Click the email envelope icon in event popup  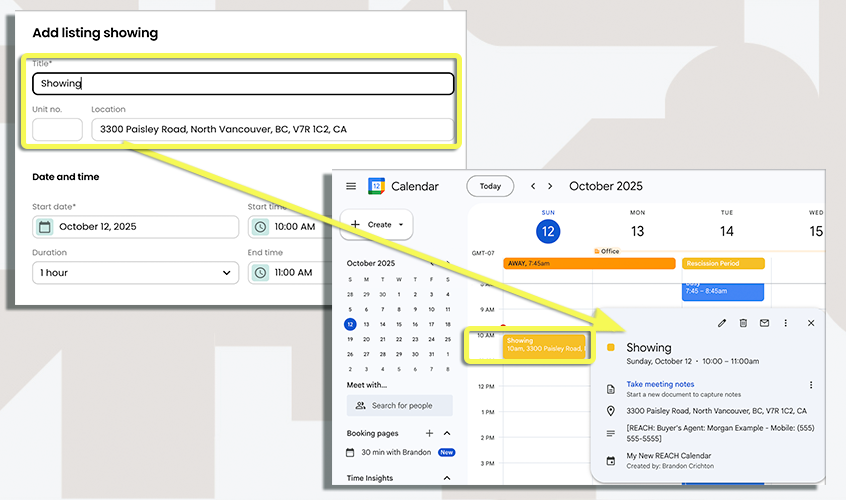(x=764, y=323)
